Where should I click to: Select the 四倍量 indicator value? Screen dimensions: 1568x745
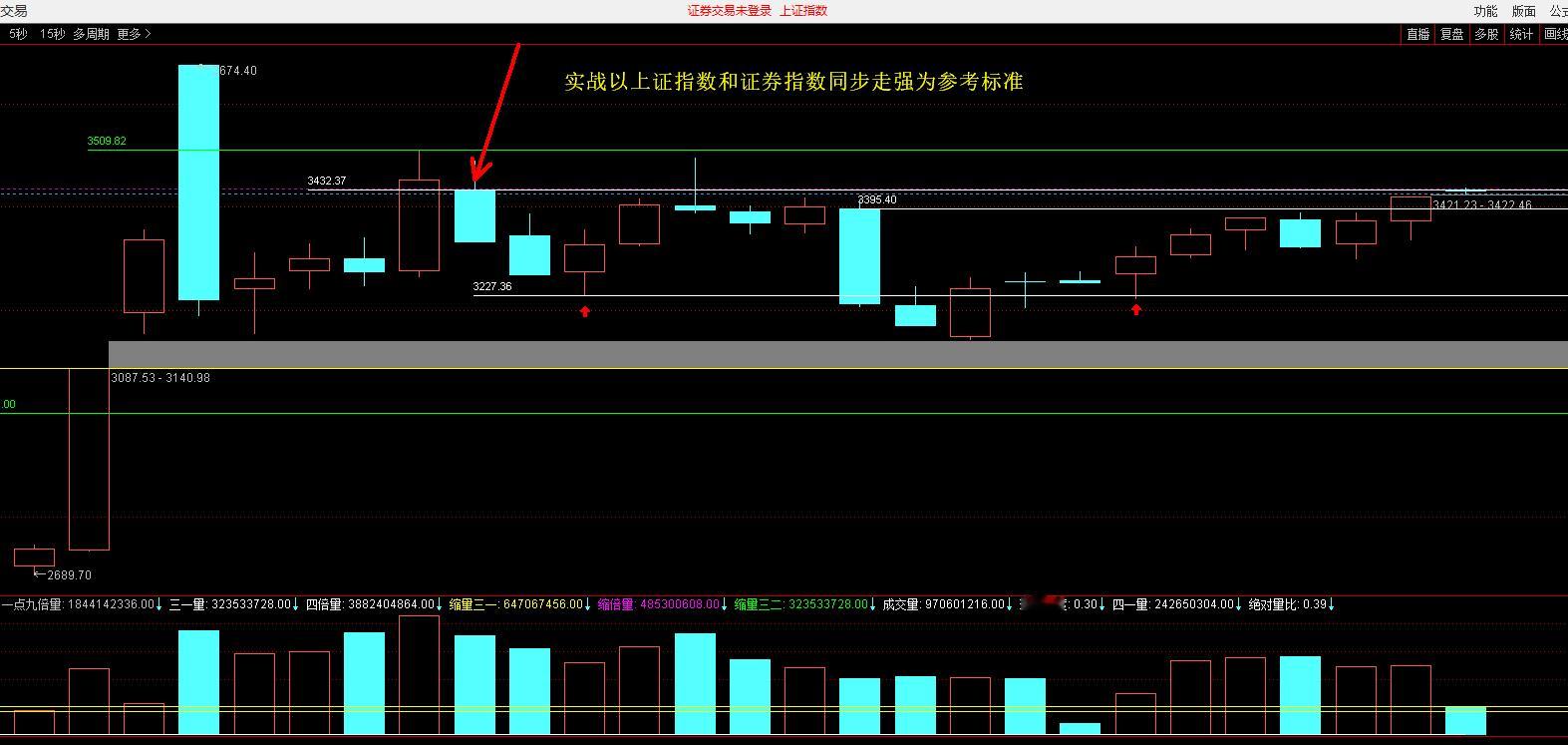374,604
